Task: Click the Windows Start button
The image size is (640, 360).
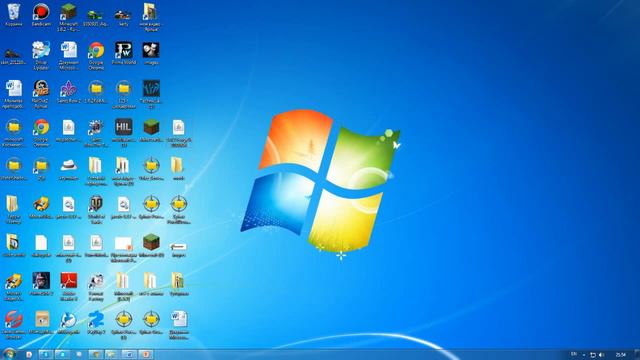Action: click(9, 354)
